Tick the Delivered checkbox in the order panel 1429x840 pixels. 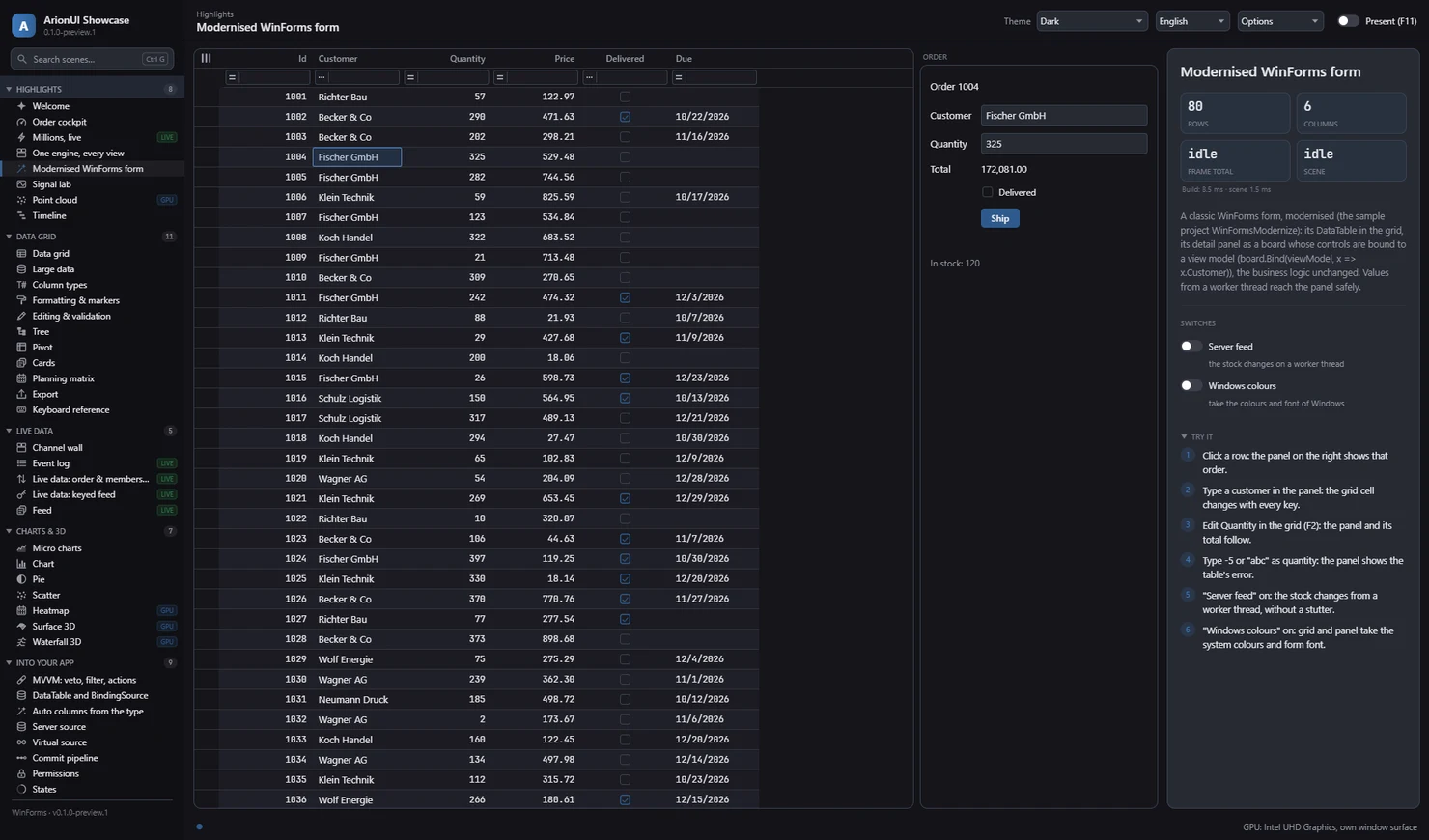[x=987, y=192]
